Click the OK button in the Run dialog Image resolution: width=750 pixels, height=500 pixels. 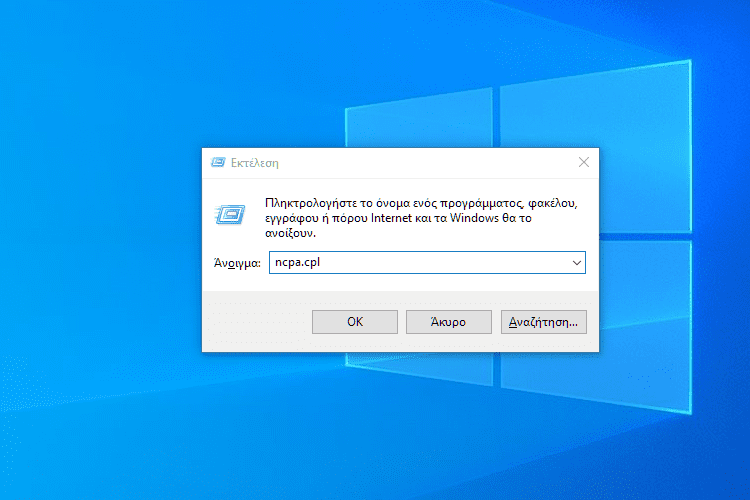click(354, 322)
